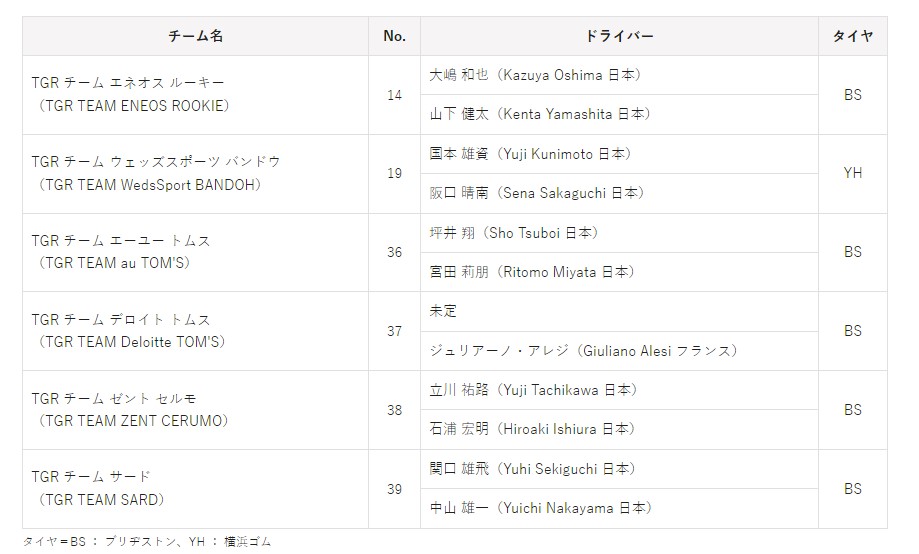Viewport: 919px width, 554px height.
Task: Click car number 38 cell
Action: point(394,410)
